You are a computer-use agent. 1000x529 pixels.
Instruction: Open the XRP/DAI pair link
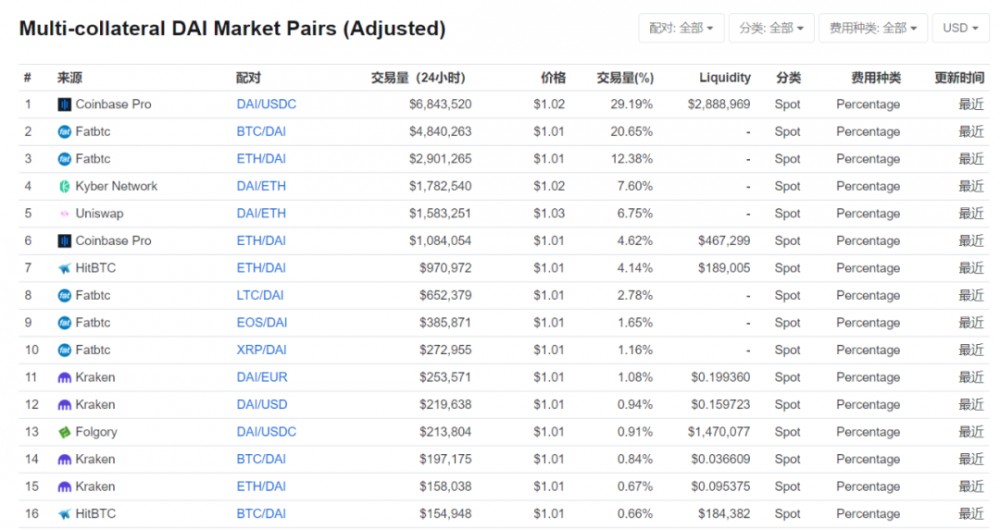261,350
